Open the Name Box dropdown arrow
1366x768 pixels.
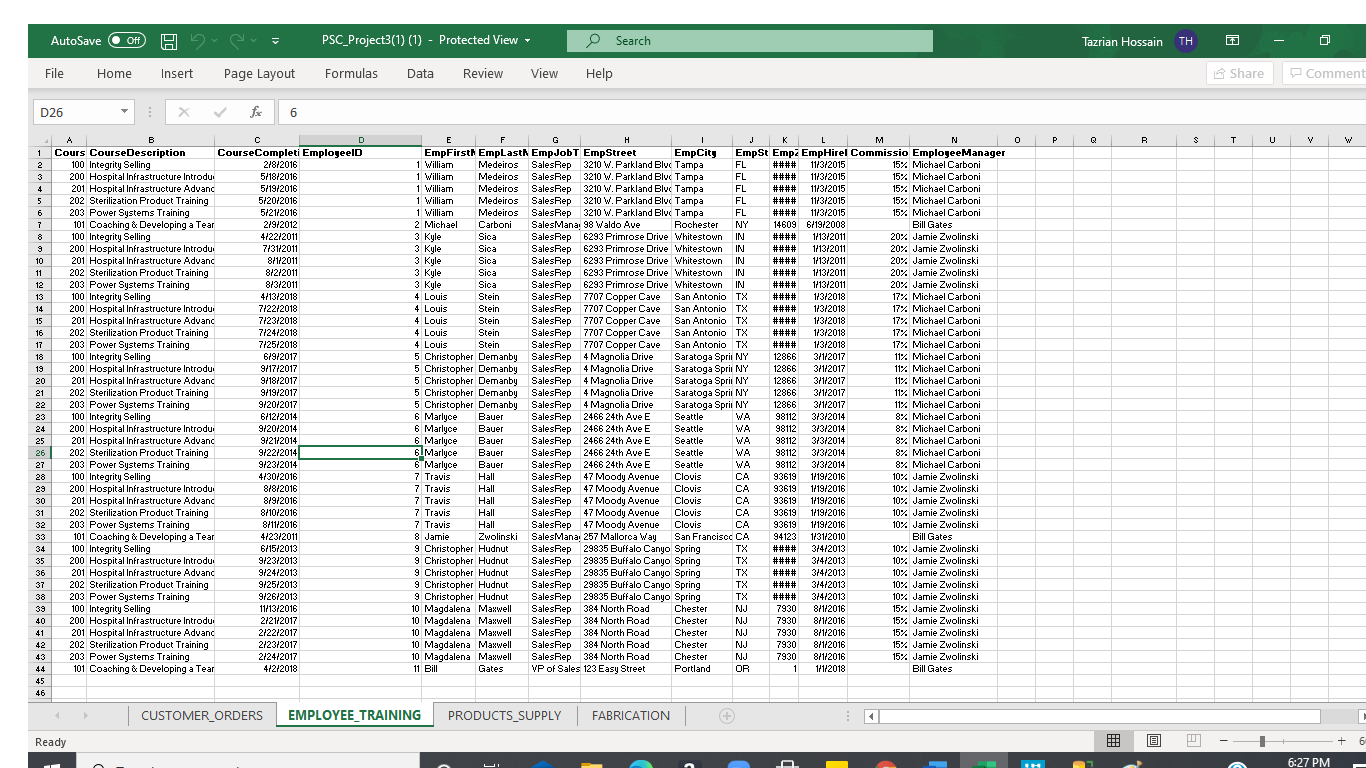124,113
